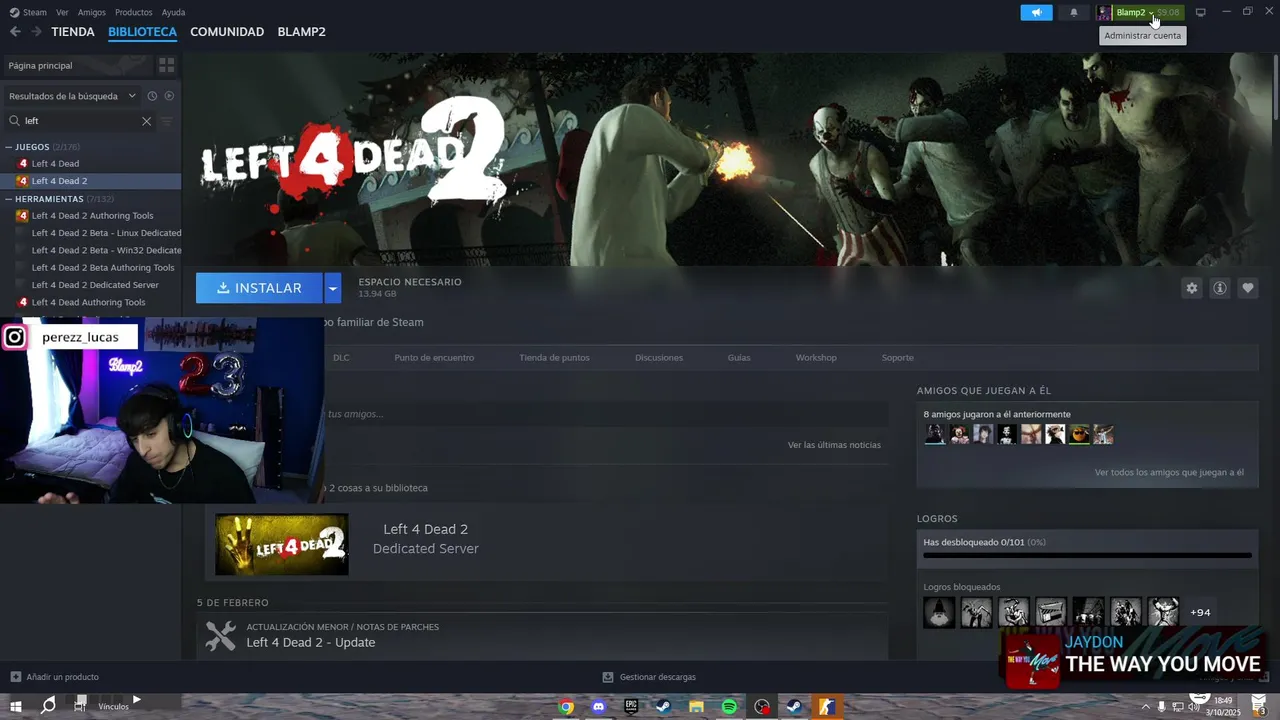
Task: Open the DLC tab
Action: (x=341, y=357)
